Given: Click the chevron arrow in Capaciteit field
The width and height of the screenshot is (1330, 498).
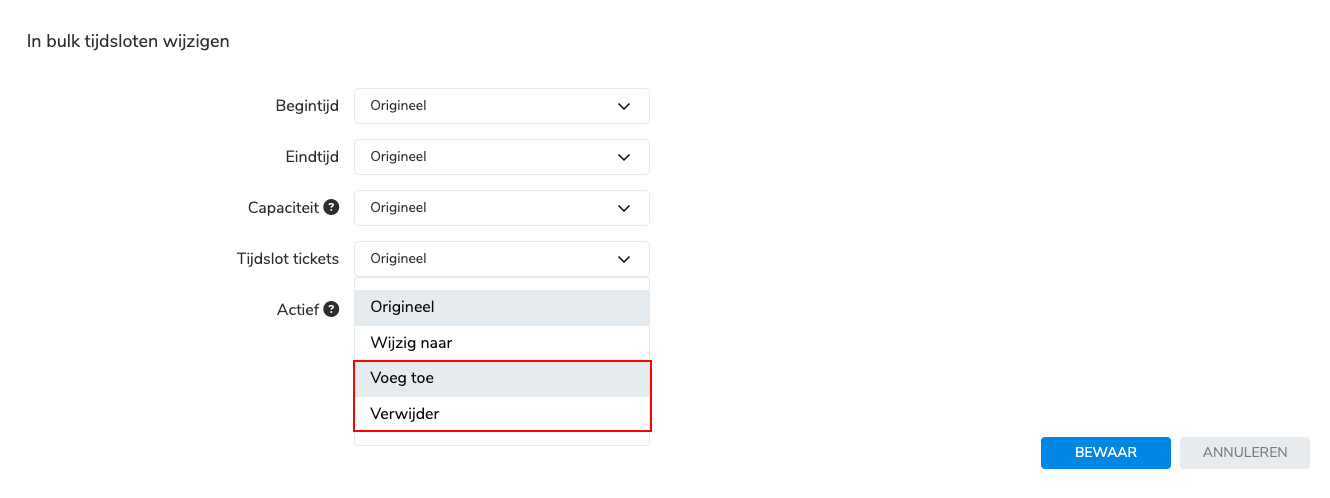Looking at the screenshot, I should (x=624, y=208).
